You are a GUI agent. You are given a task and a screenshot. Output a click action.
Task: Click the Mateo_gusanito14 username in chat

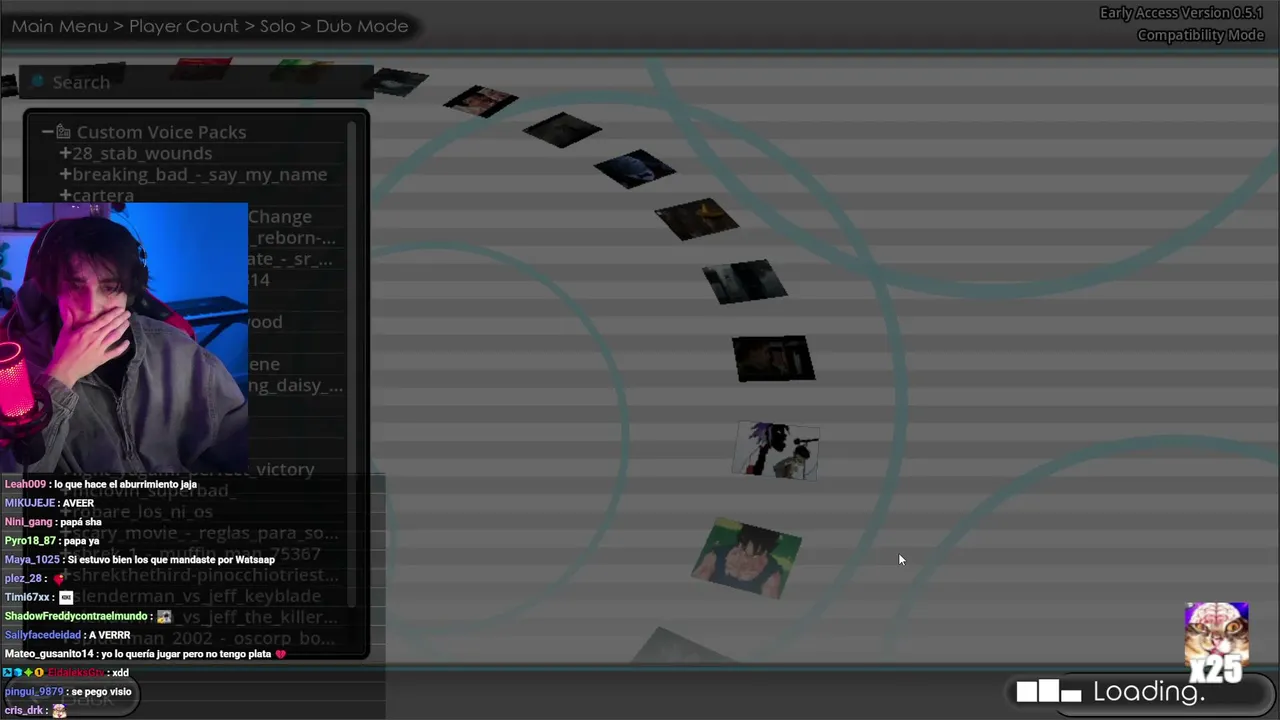49,654
